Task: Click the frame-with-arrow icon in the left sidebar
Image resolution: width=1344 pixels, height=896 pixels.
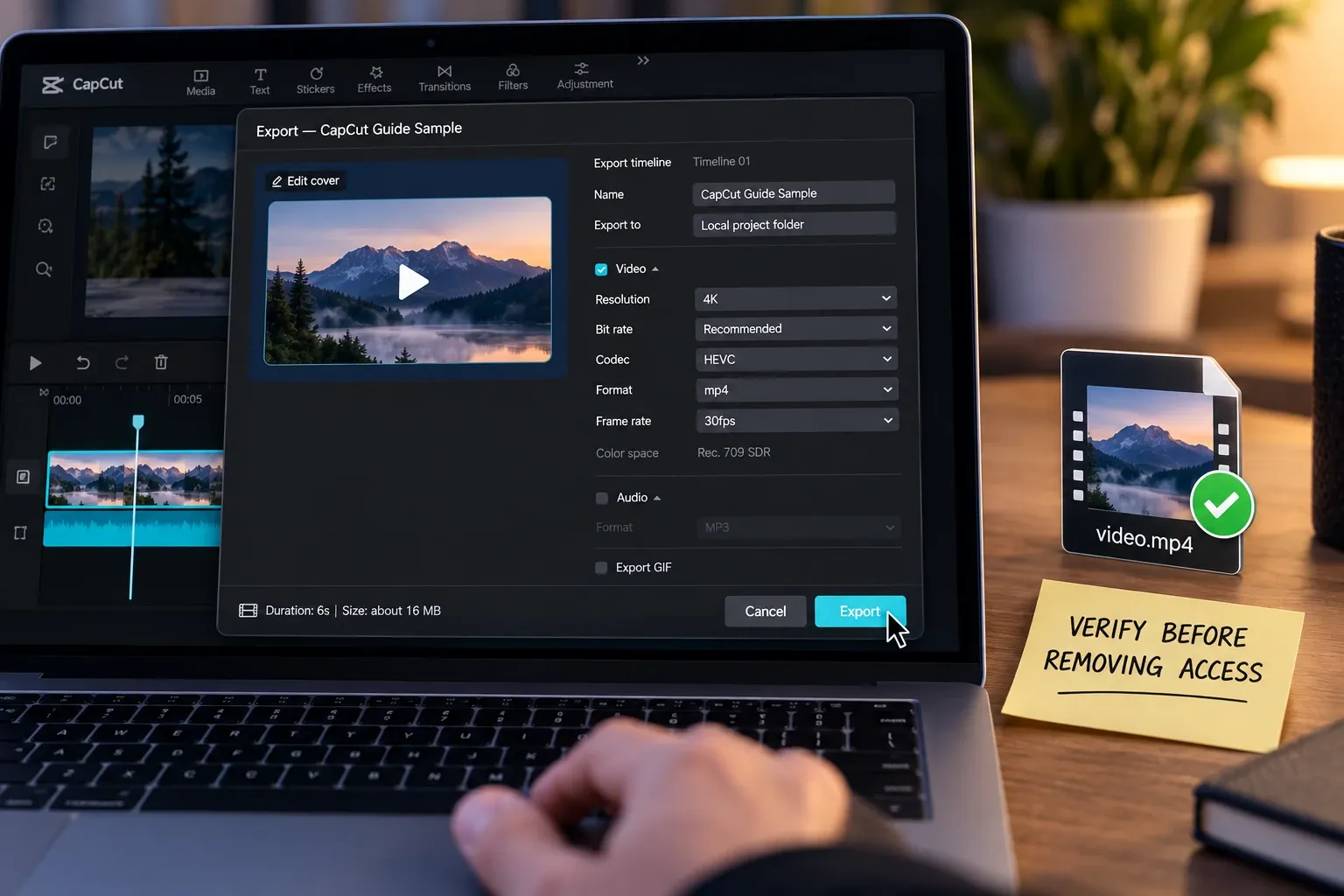Action: tap(47, 184)
